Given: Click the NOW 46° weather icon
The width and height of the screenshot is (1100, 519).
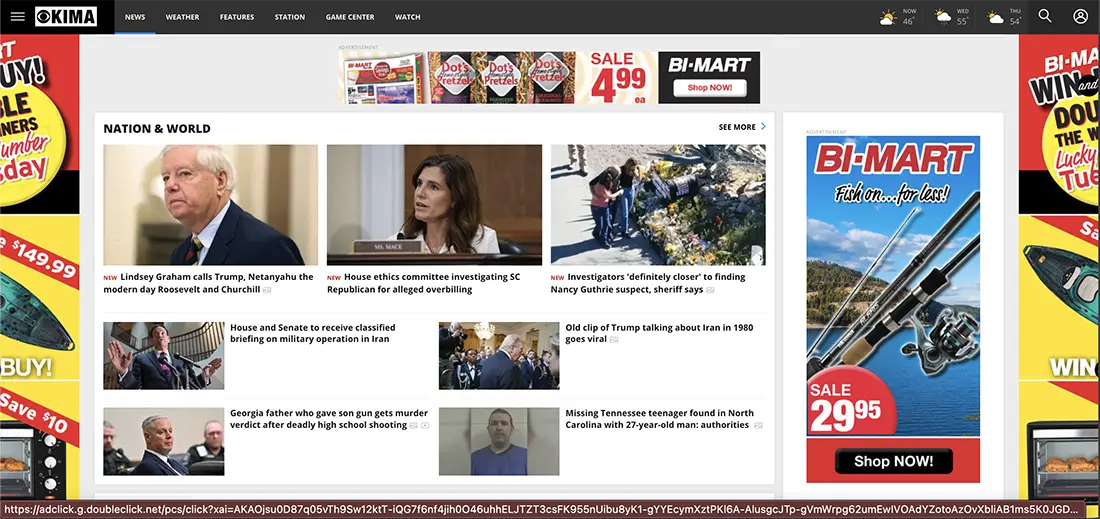Looking at the screenshot, I should click(x=888, y=17).
